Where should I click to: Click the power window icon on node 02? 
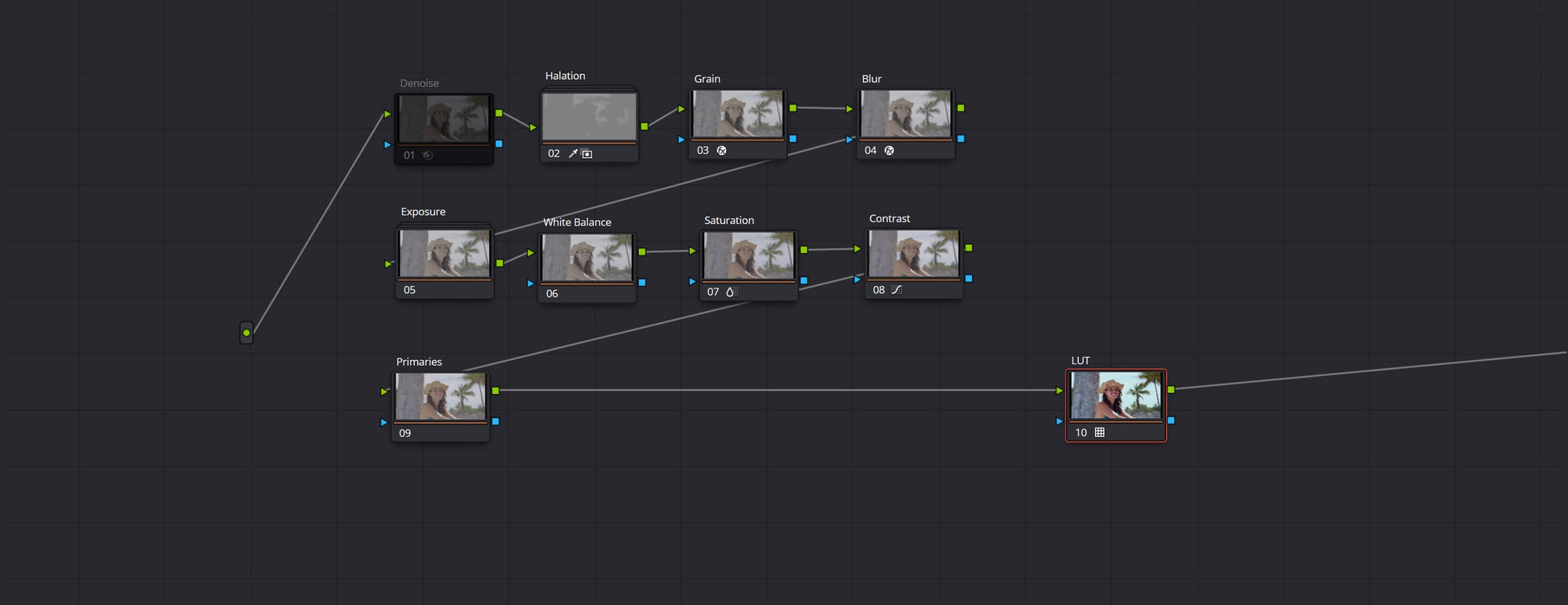coord(587,154)
